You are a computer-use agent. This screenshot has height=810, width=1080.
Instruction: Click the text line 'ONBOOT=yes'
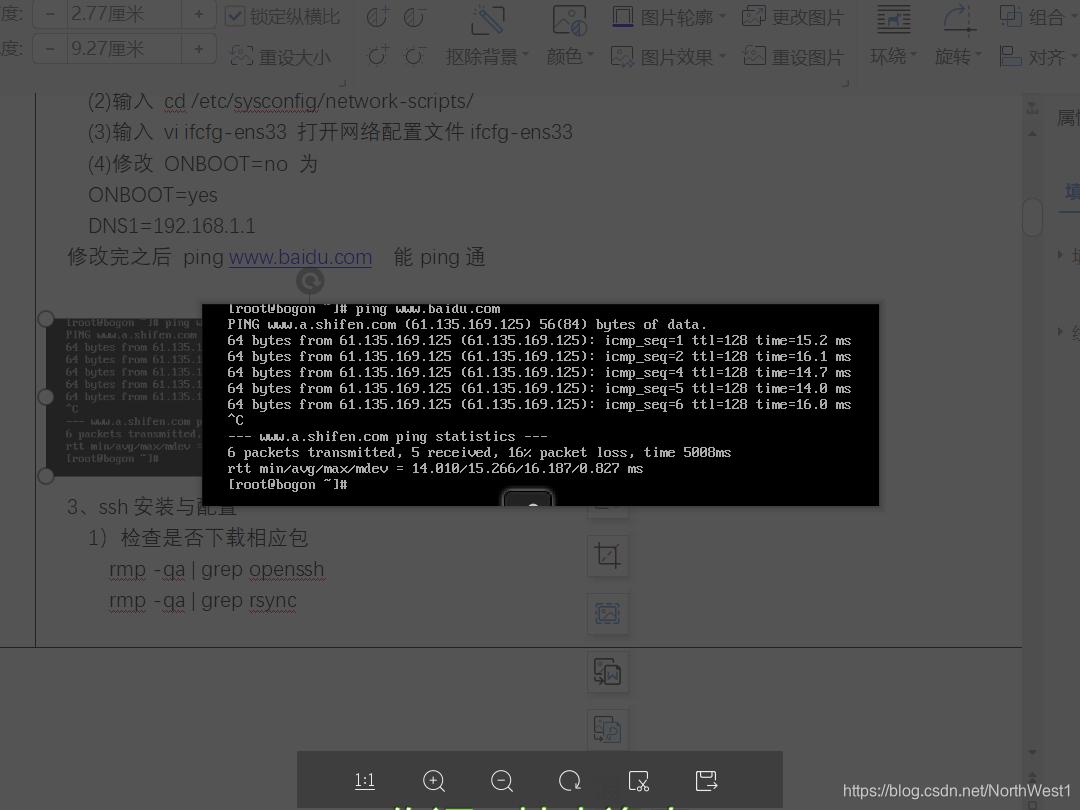click(x=153, y=196)
